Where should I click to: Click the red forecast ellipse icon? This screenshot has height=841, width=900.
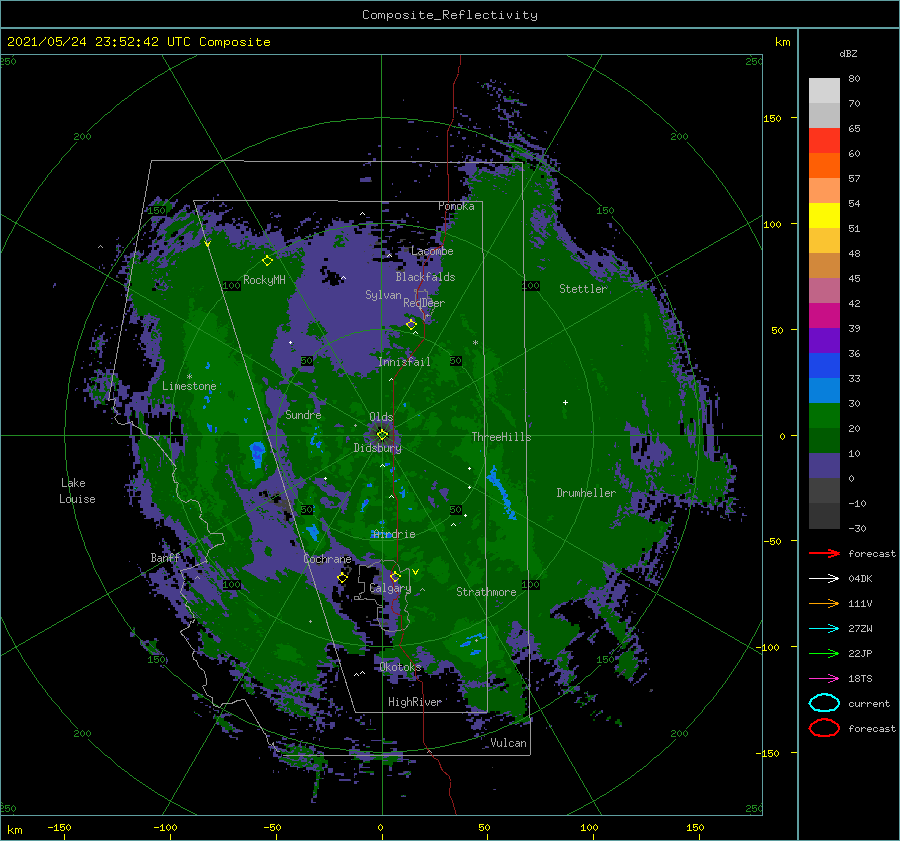point(824,728)
